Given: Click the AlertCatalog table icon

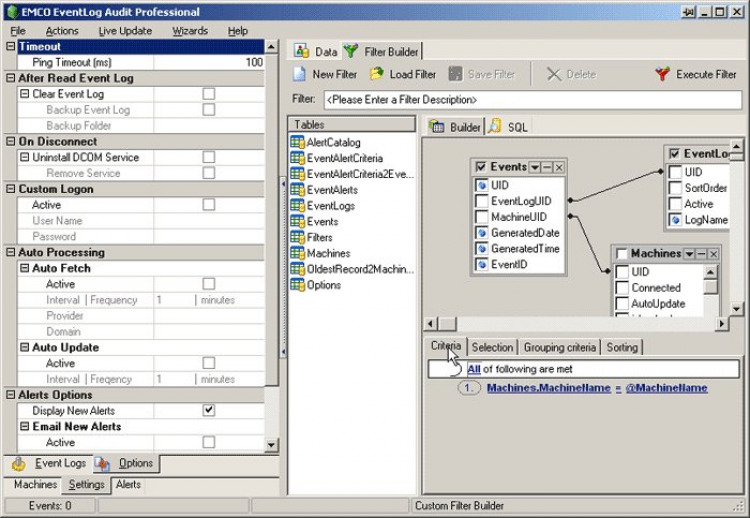Looking at the screenshot, I should (298, 142).
